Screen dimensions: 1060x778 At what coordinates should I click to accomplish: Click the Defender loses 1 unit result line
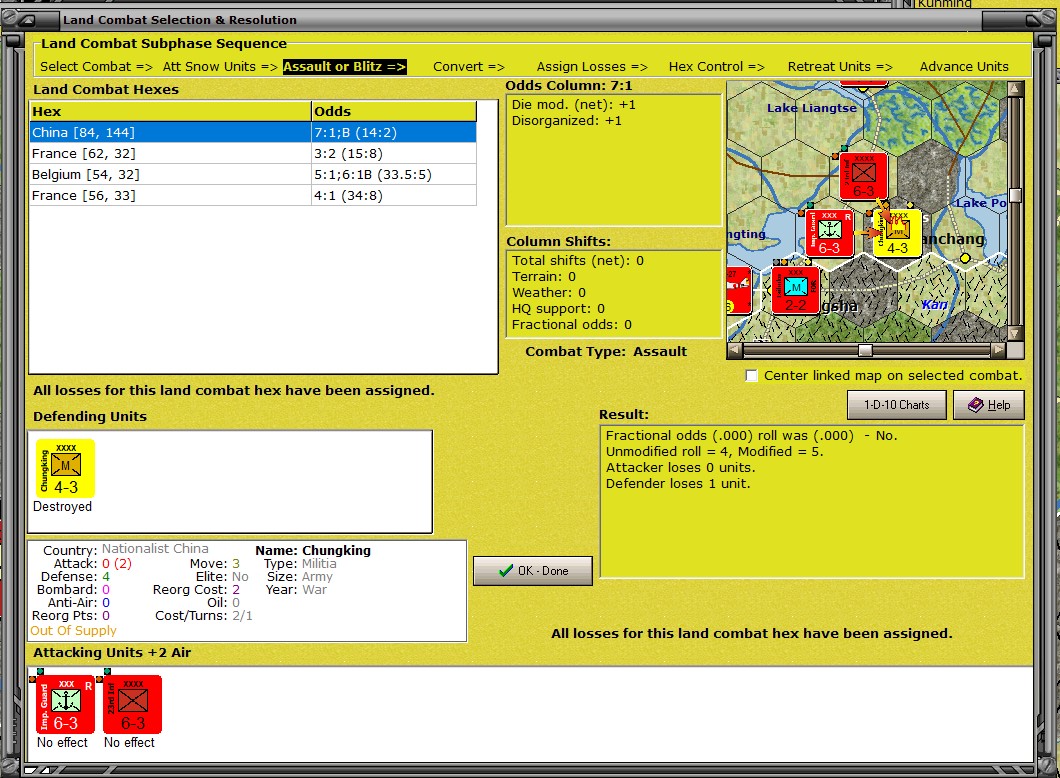click(x=678, y=483)
